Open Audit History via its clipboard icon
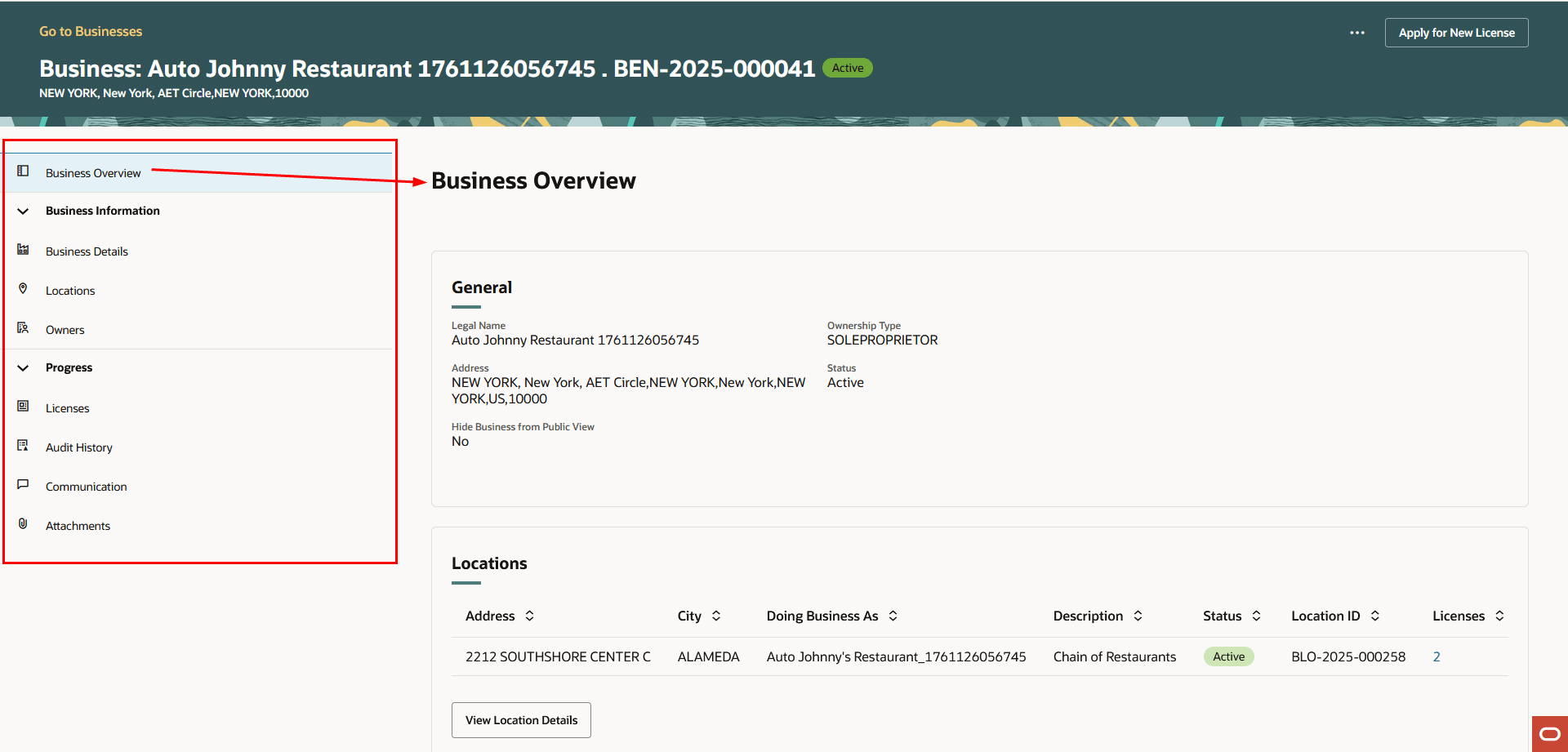Image resolution: width=1568 pixels, height=752 pixels. pyautogui.click(x=22, y=446)
